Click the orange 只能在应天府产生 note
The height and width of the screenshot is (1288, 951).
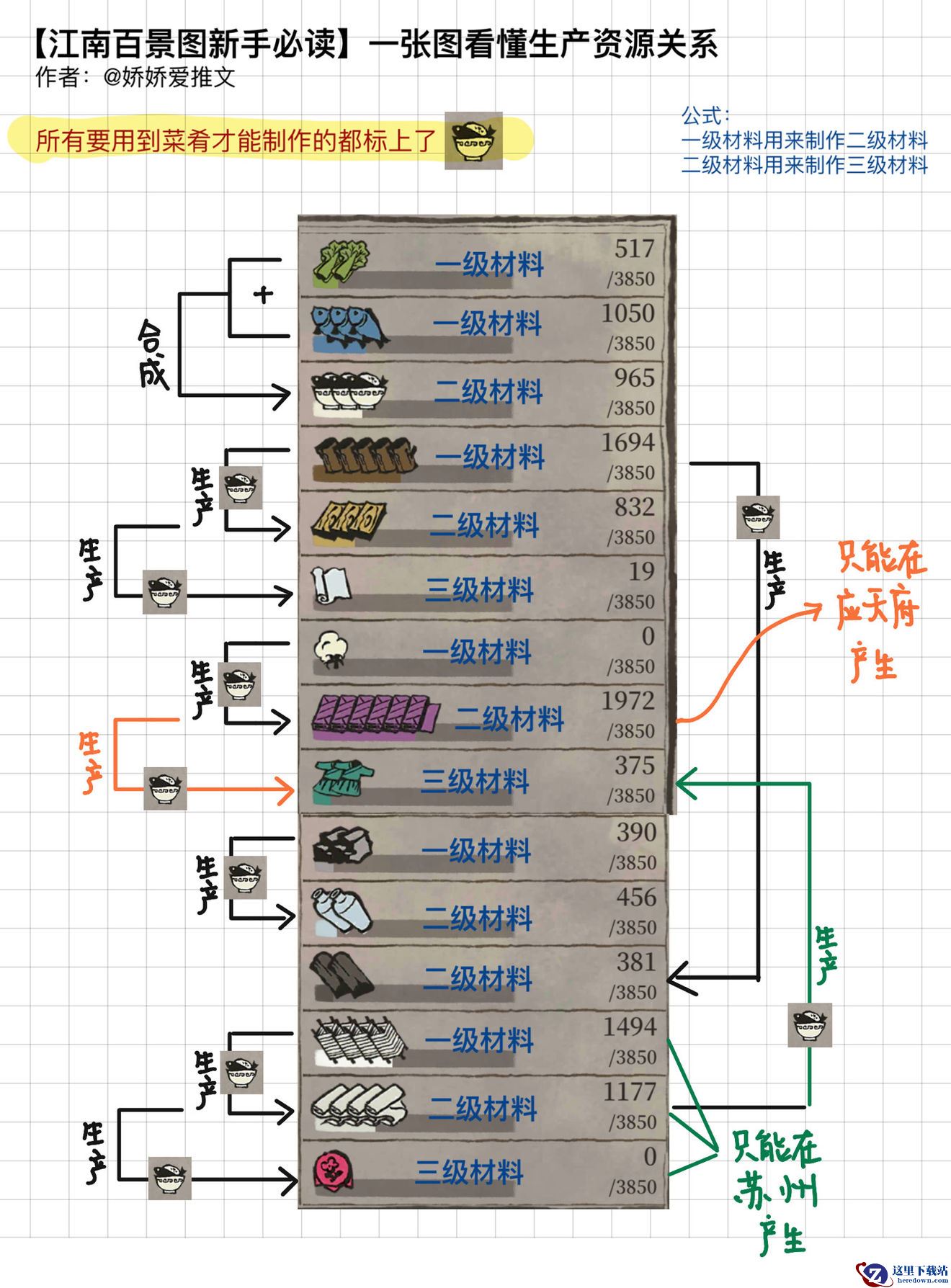coord(880,611)
